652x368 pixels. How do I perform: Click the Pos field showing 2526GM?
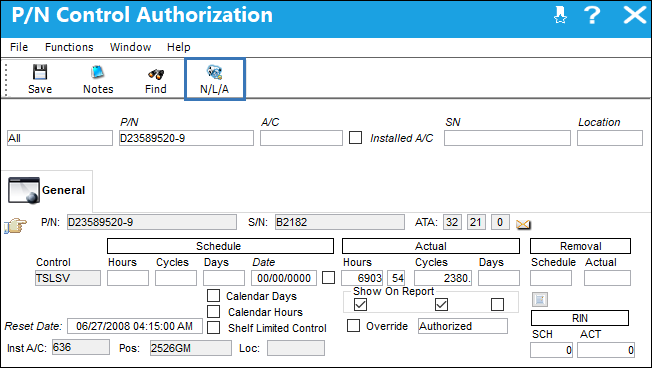coord(191,348)
